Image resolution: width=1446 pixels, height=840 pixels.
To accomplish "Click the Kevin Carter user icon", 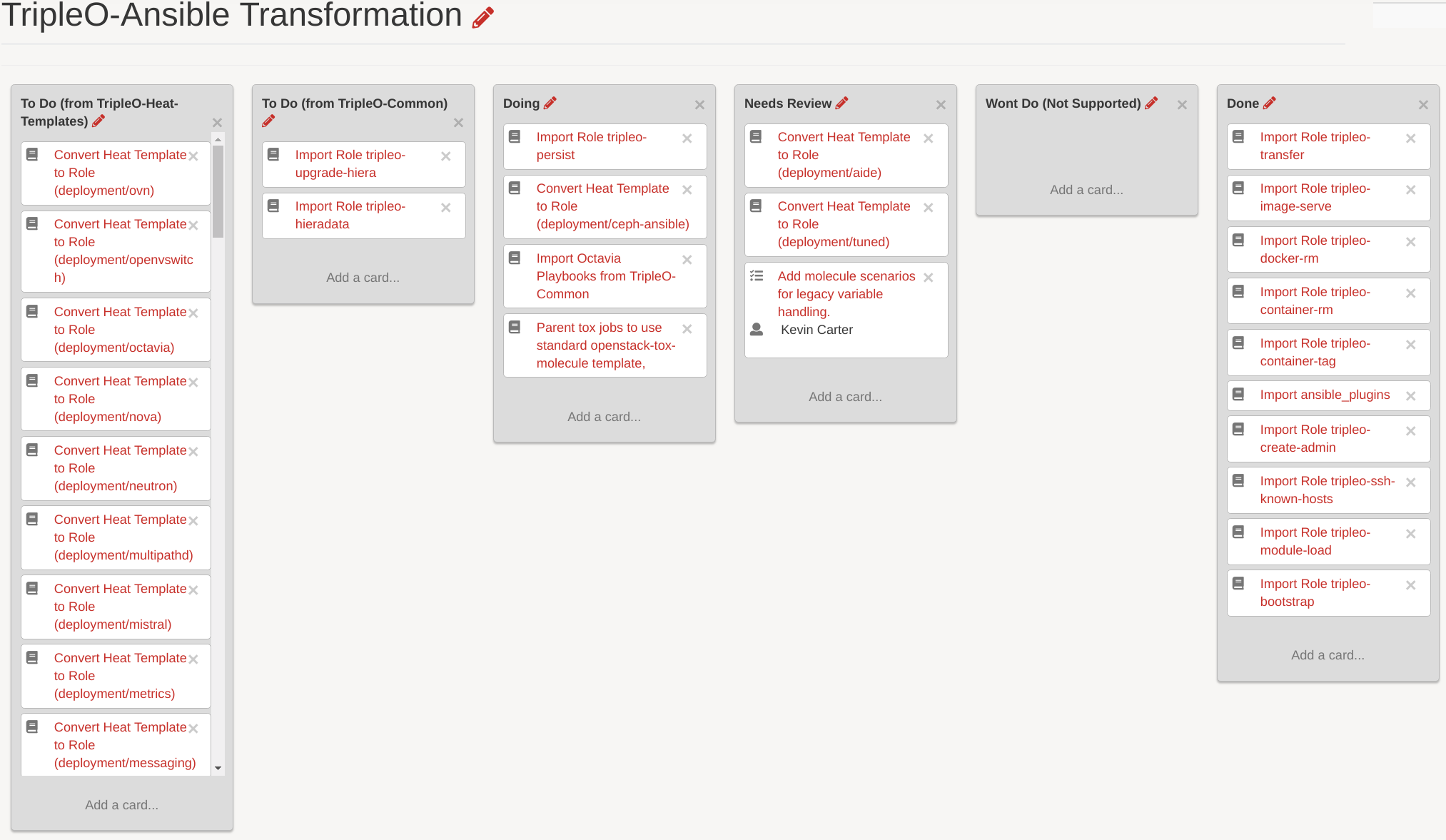I will [757, 330].
